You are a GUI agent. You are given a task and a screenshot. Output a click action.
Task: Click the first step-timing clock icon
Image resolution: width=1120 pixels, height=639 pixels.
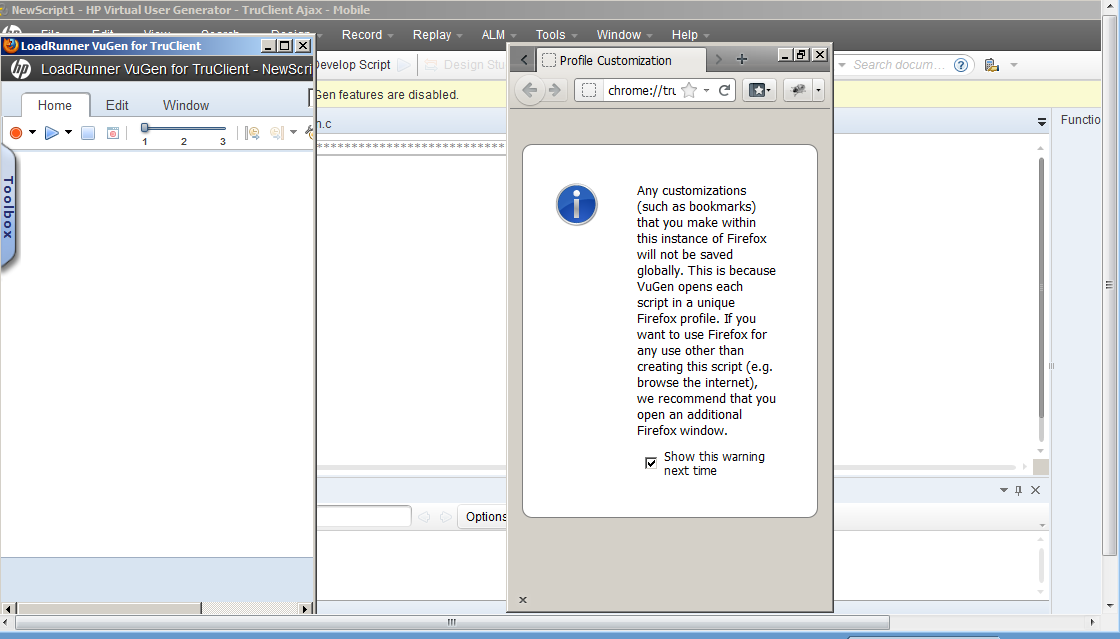252,133
